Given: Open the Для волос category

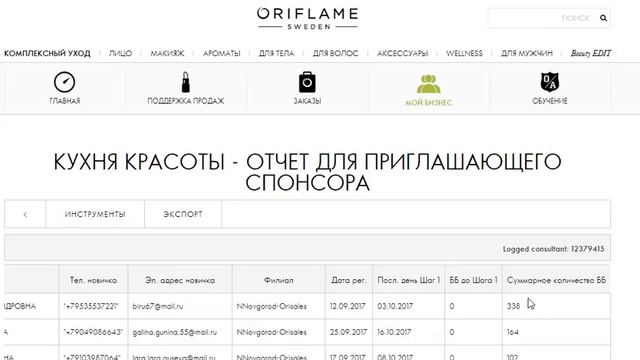Looking at the screenshot, I should coord(336,53).
